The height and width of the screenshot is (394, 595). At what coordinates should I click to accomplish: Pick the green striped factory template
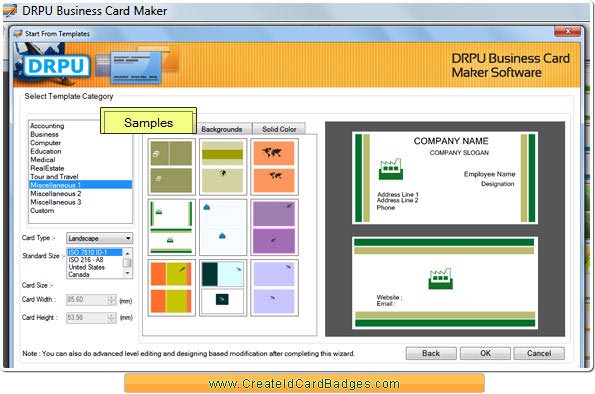(172, 227)
